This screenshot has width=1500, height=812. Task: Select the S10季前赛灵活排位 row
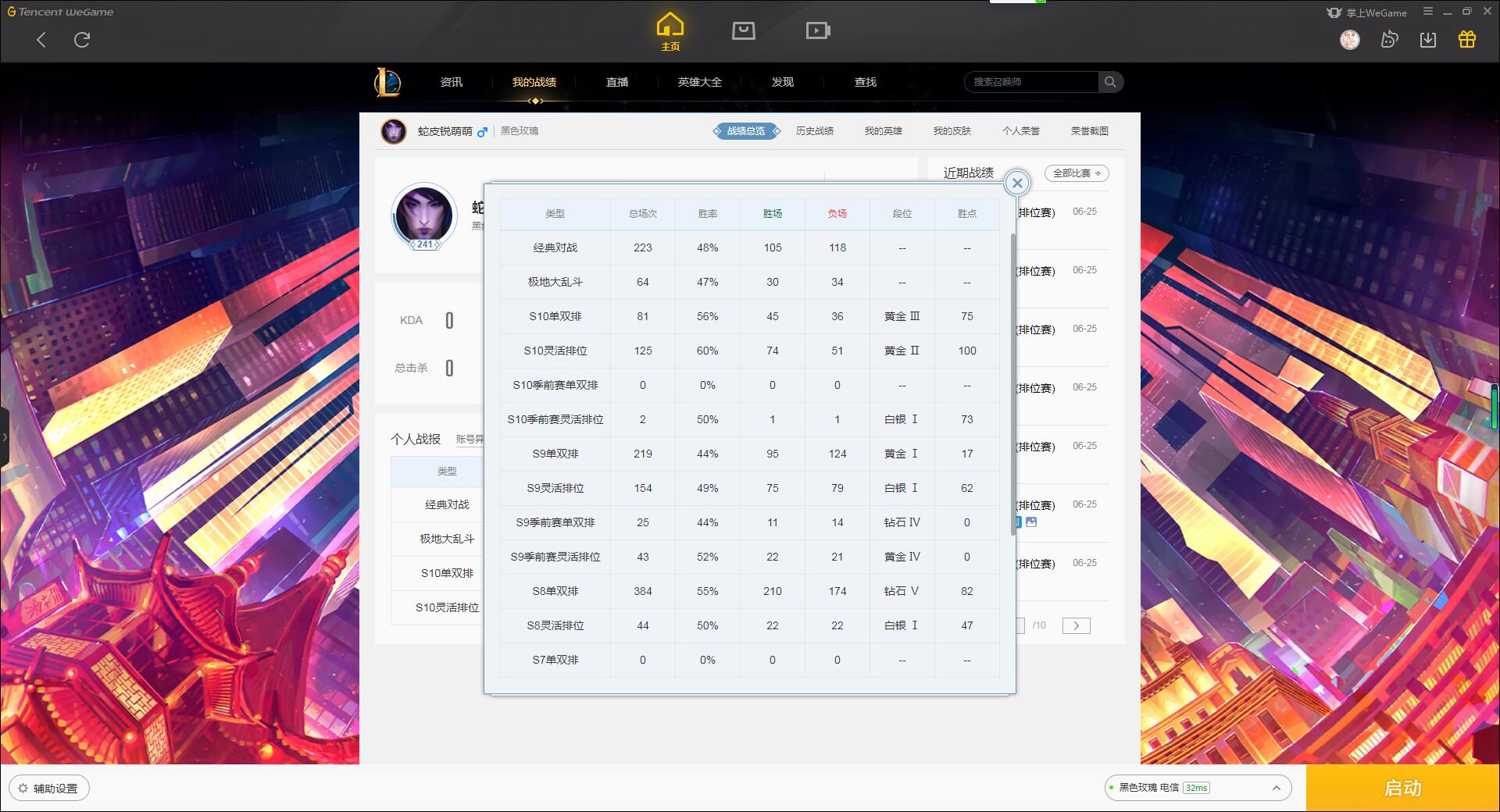(x=750, y=419)
